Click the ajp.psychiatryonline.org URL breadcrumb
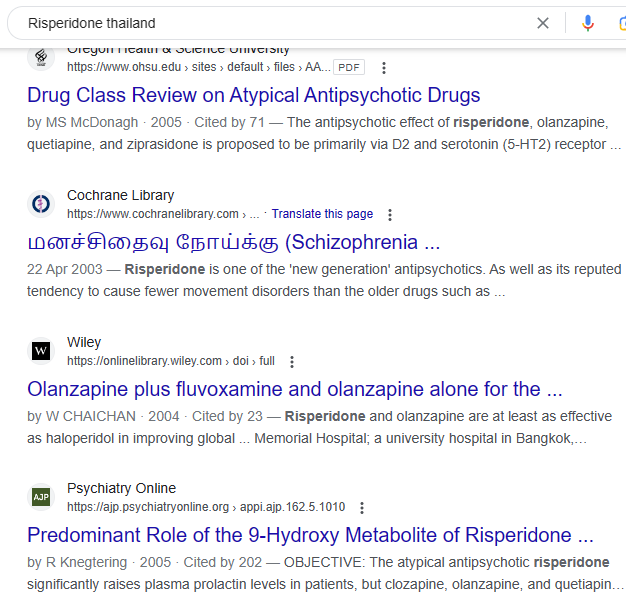The image size is (626, 602). (x=206, y=507)
